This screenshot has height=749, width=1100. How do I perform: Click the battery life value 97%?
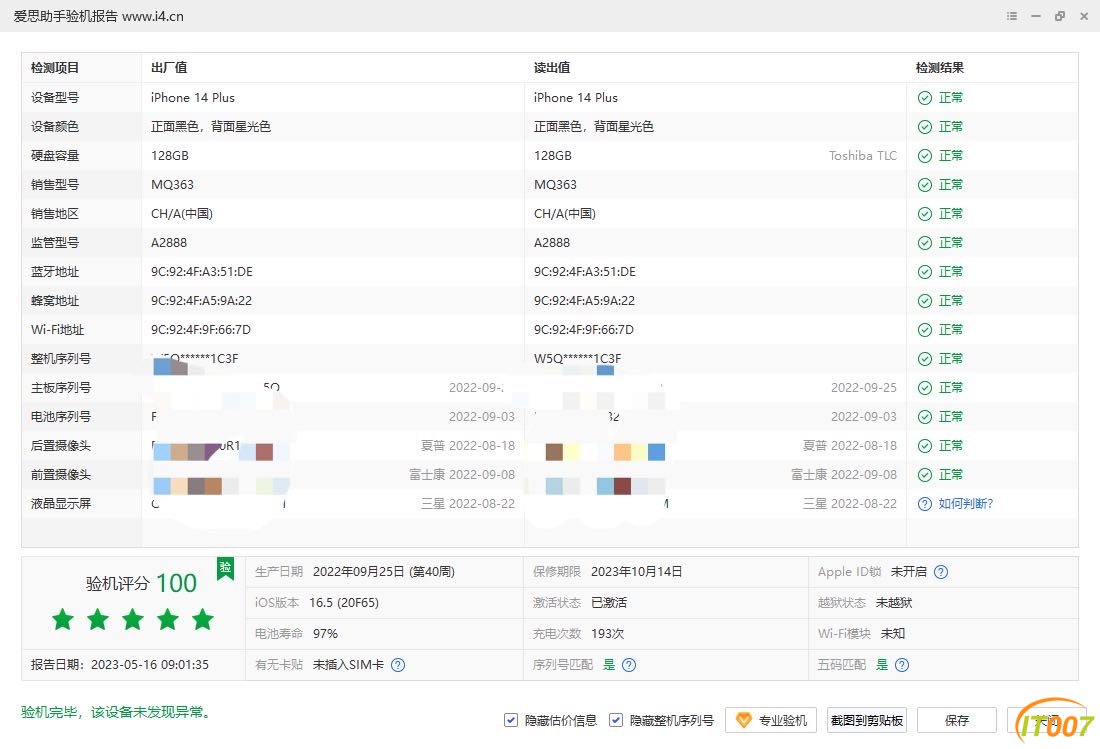coord(326,634)
